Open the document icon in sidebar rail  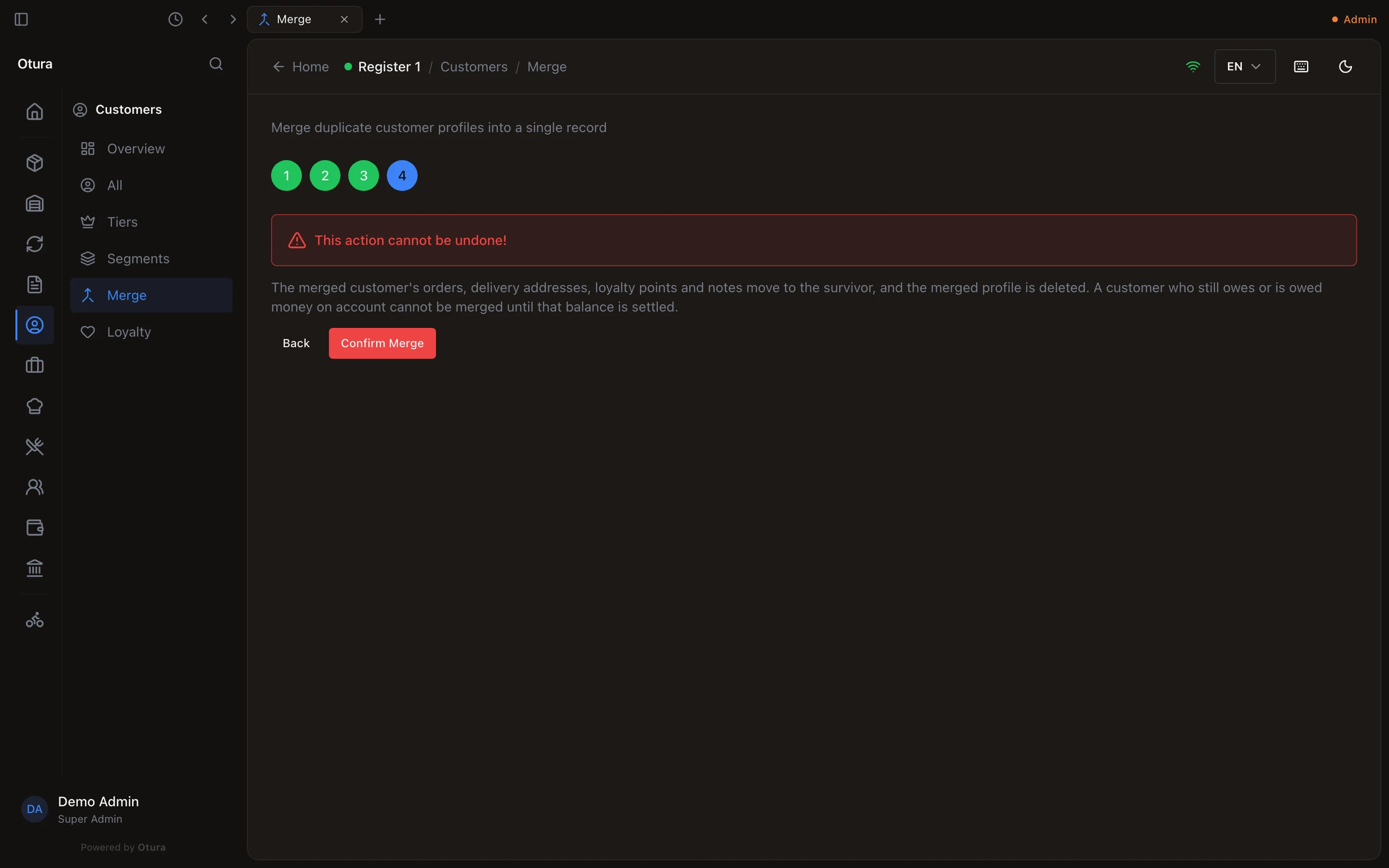point(35,285)
